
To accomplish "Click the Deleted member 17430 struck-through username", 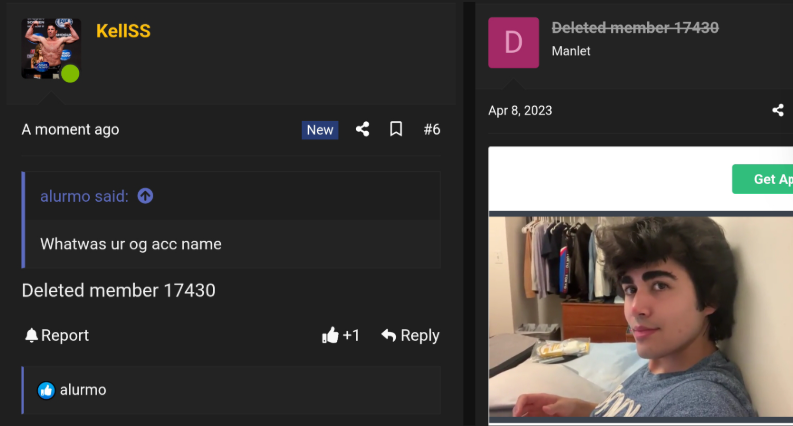I will 635,28.
